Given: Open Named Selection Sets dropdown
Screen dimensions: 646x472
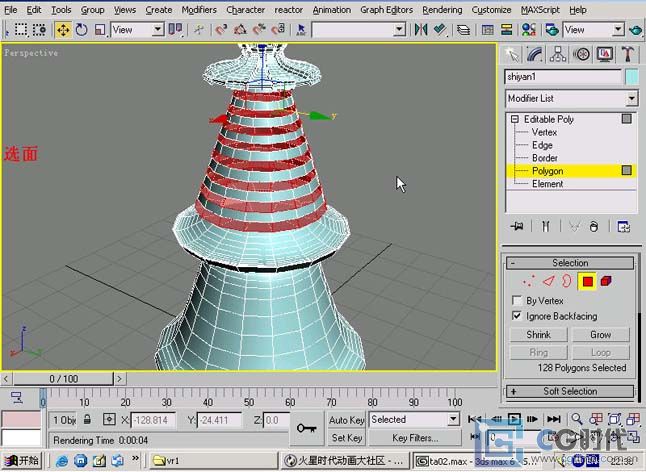Looking at the screenshot, I should pyautogui.click(x=399, y=30).
